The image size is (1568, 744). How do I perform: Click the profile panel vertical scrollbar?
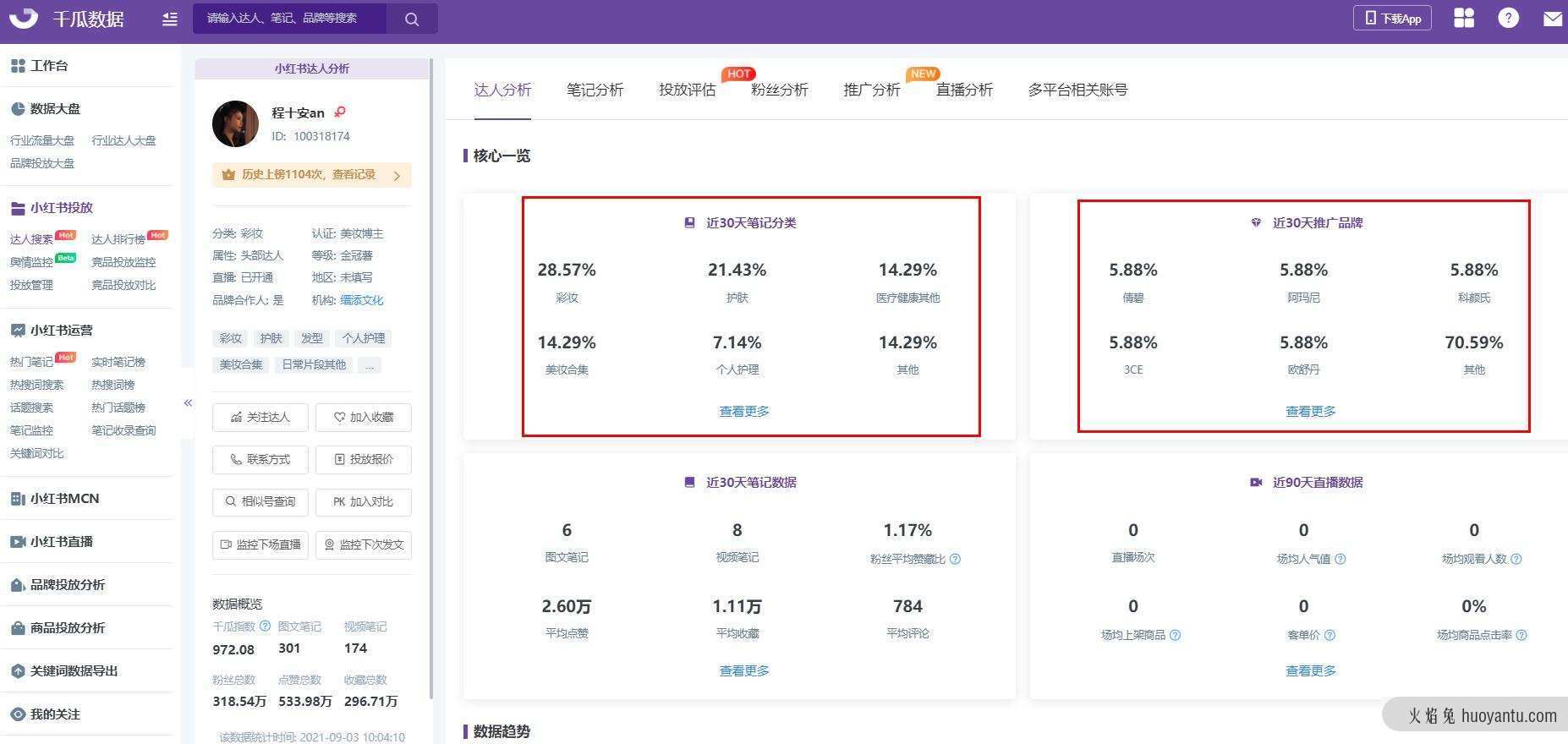click(x=431, y=379)
